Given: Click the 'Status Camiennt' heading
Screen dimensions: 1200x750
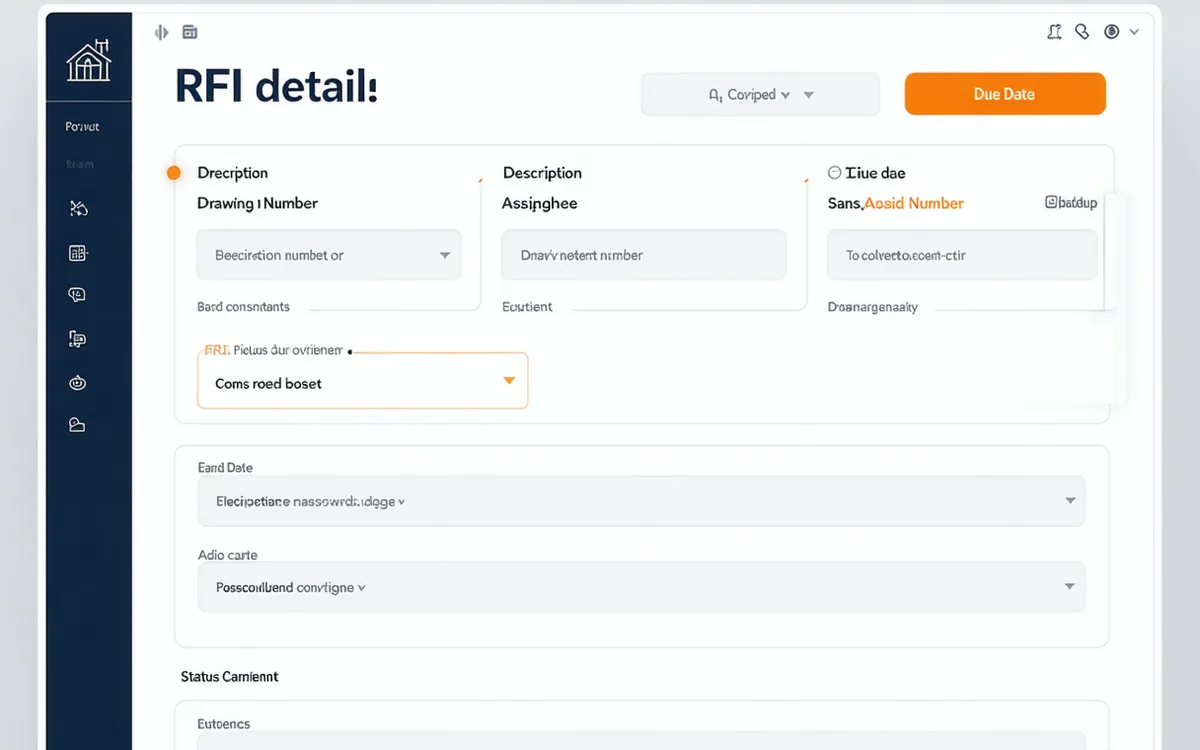Looking at the screenshot, I should click(x=229, y=677).
